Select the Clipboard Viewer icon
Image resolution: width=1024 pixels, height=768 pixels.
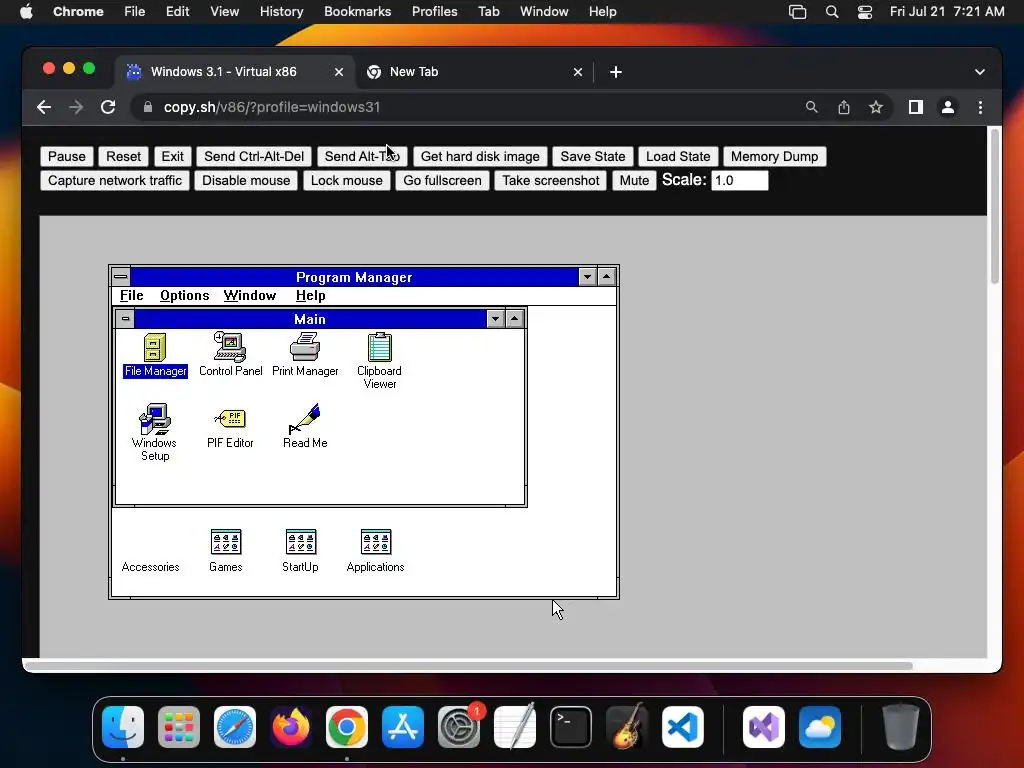379,361
